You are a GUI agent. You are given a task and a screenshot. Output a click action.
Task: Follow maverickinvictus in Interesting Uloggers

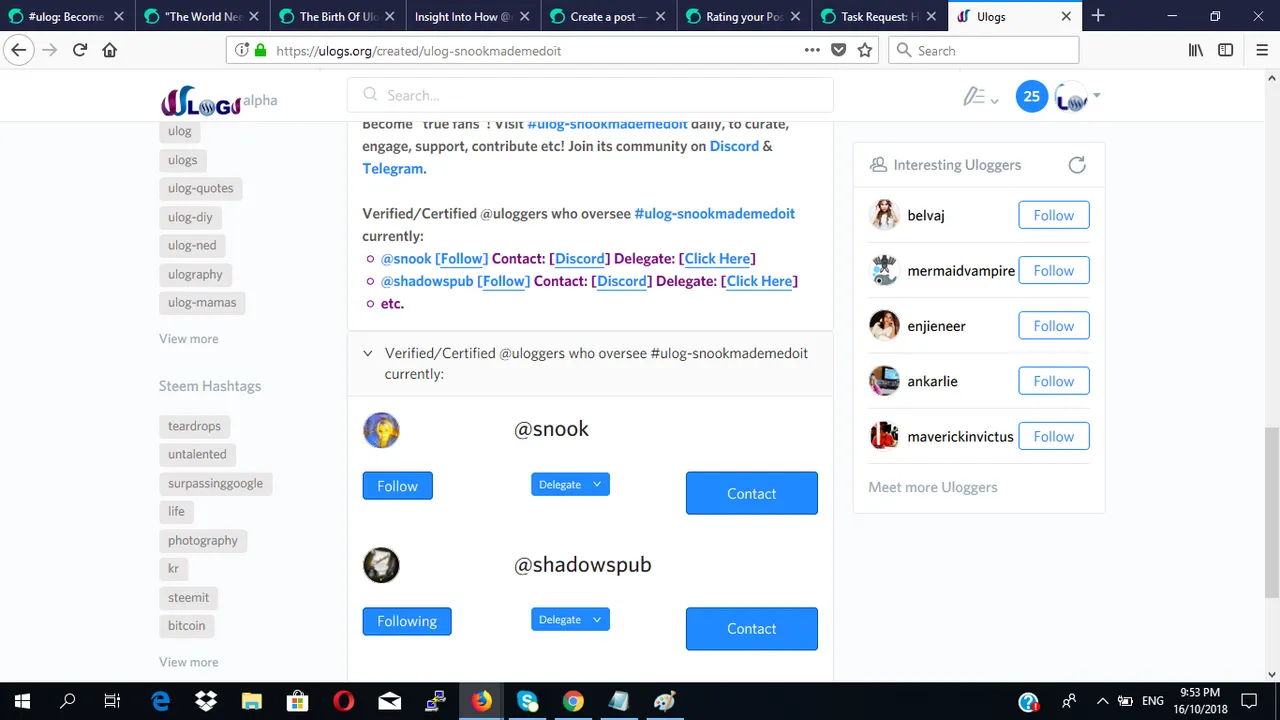[x=1054, y=436]
